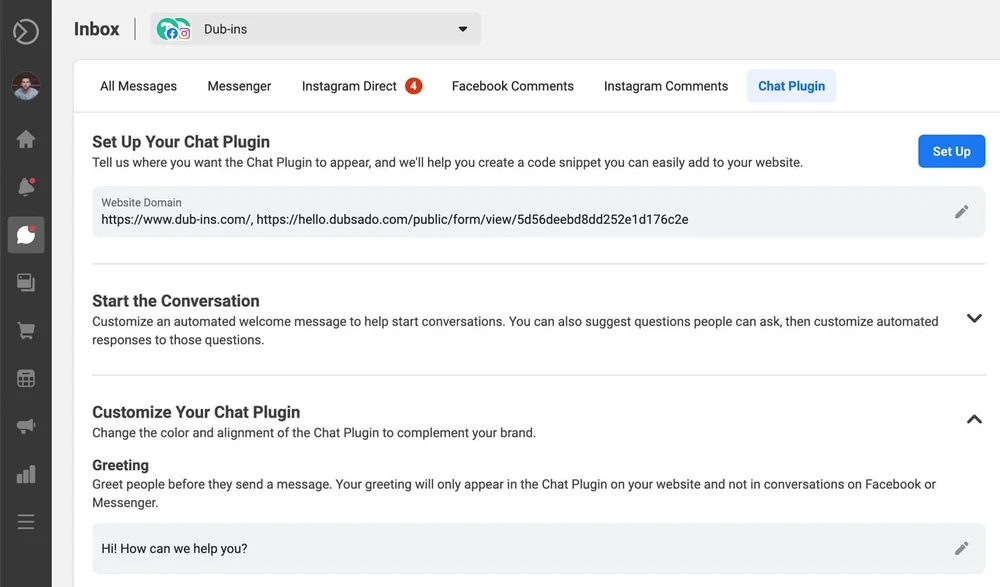Image resolution: width=1000 pixels, height=587 pixels.
Task: Edit the greeting message pencil icon
Action: 961,549
